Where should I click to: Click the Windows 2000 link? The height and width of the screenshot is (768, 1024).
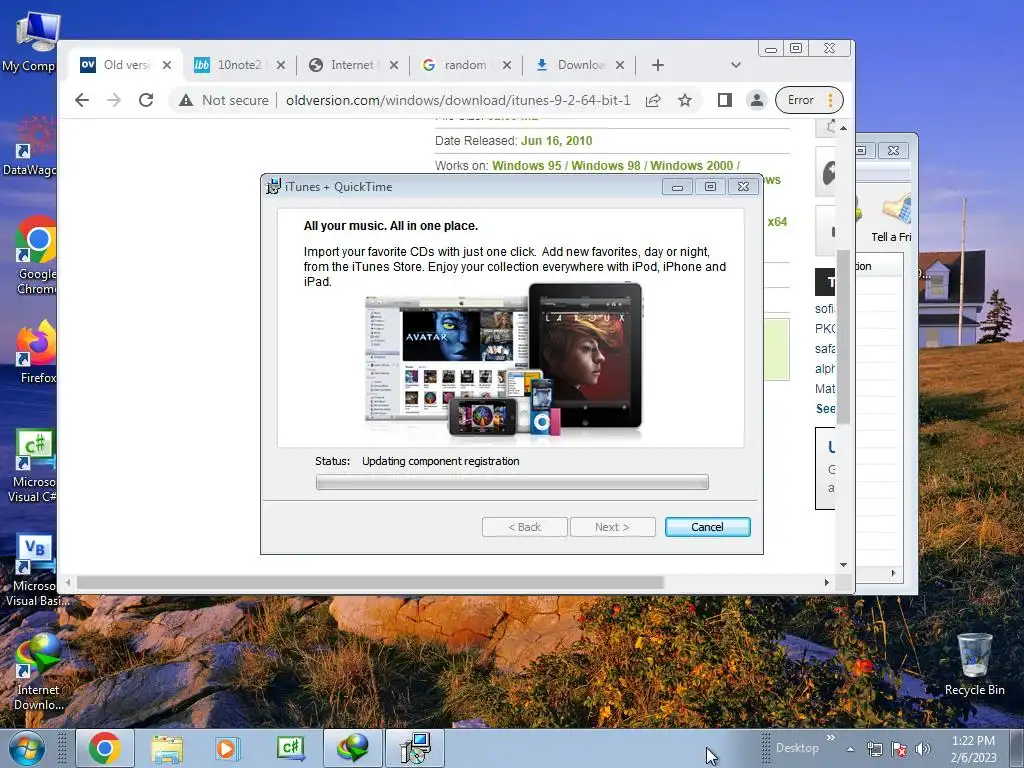[692, 165]
